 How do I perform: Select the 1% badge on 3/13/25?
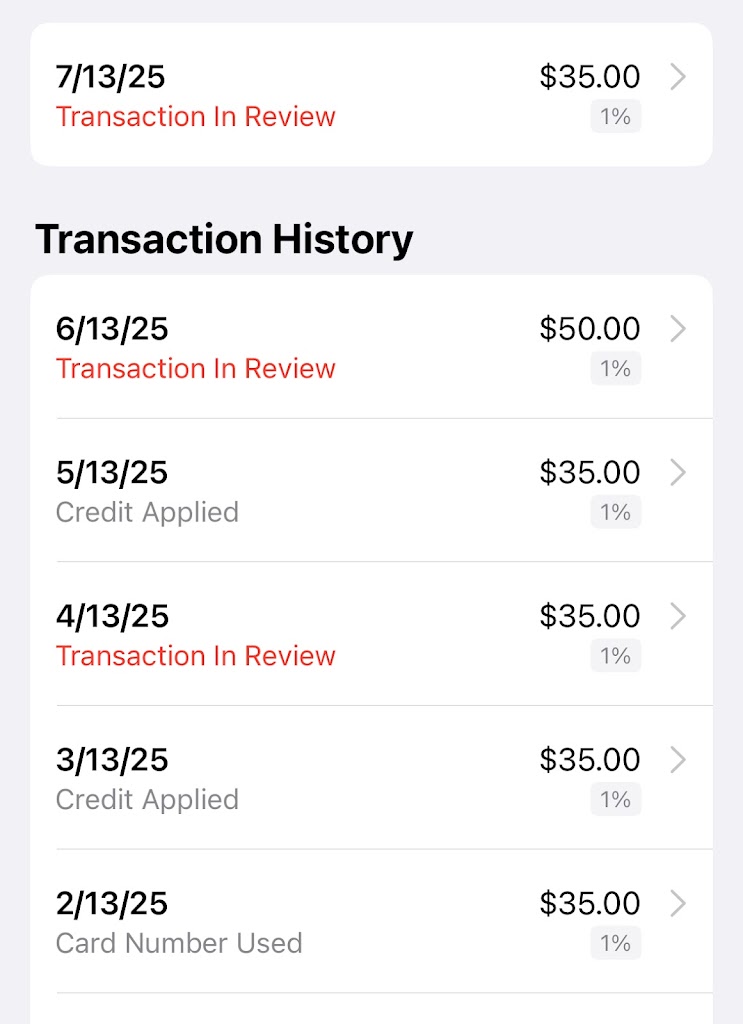[x=615, y=800]
